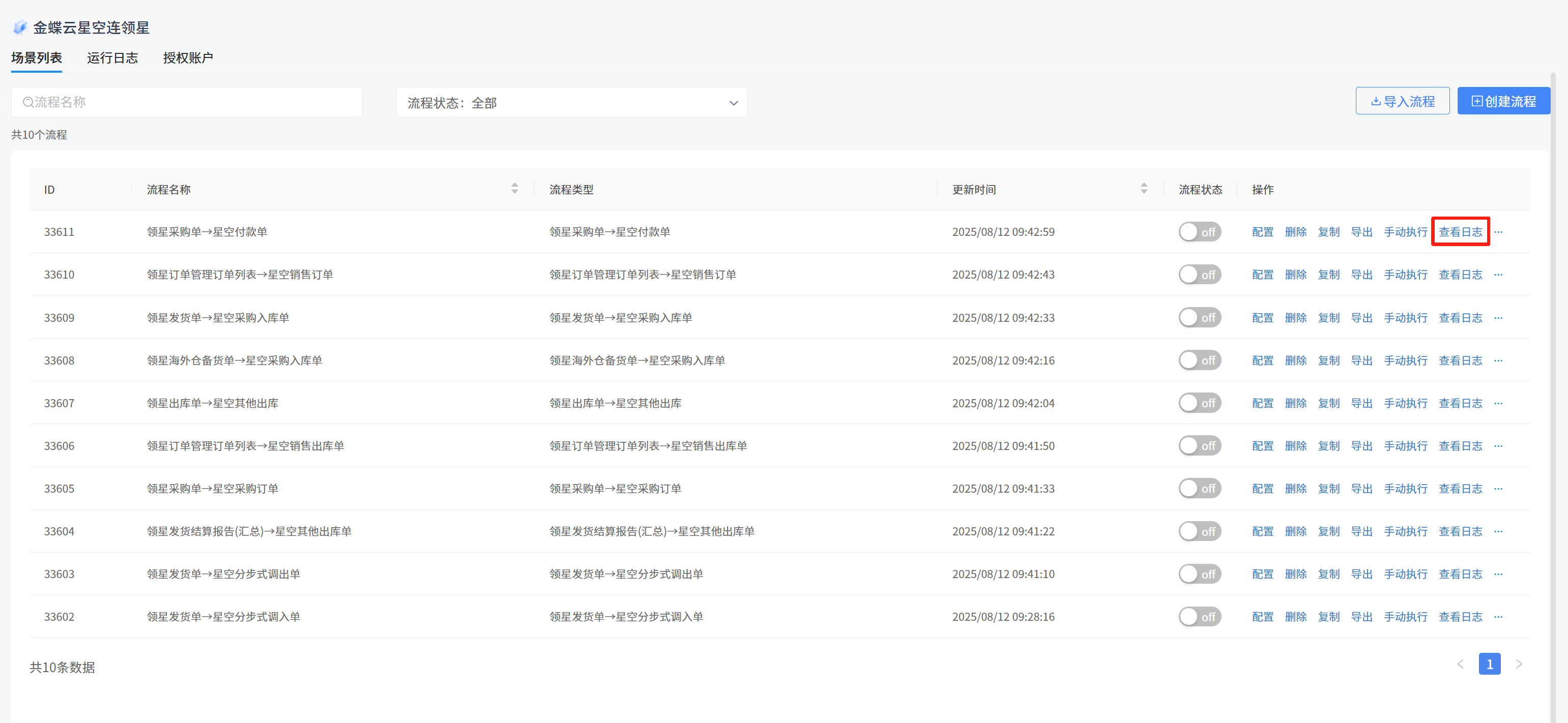
Task: Toggle status switch for flow 33602
Action: [1200, 617]
